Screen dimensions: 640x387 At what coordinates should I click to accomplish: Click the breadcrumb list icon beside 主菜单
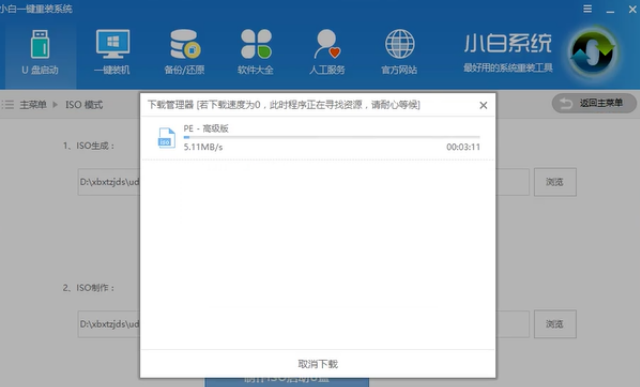coord(8,105)
